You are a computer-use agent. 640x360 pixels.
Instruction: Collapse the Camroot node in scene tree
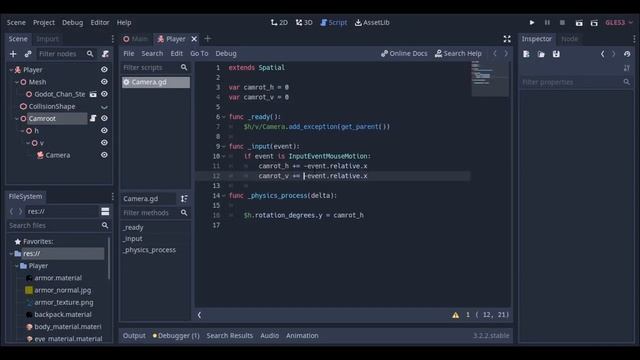(x=17, y=118)
